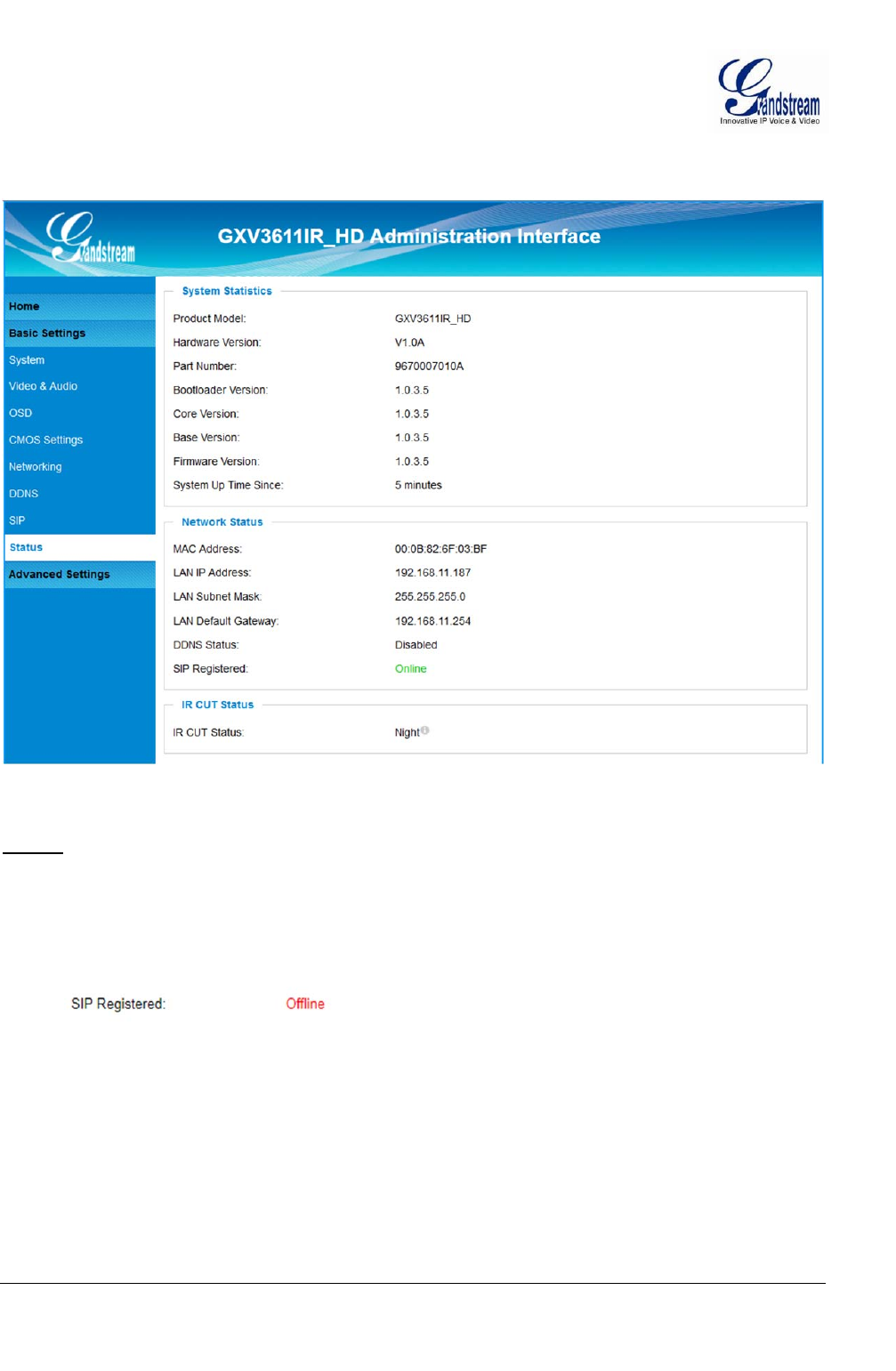Click the Night IR CUT value

tap(407, 733)
